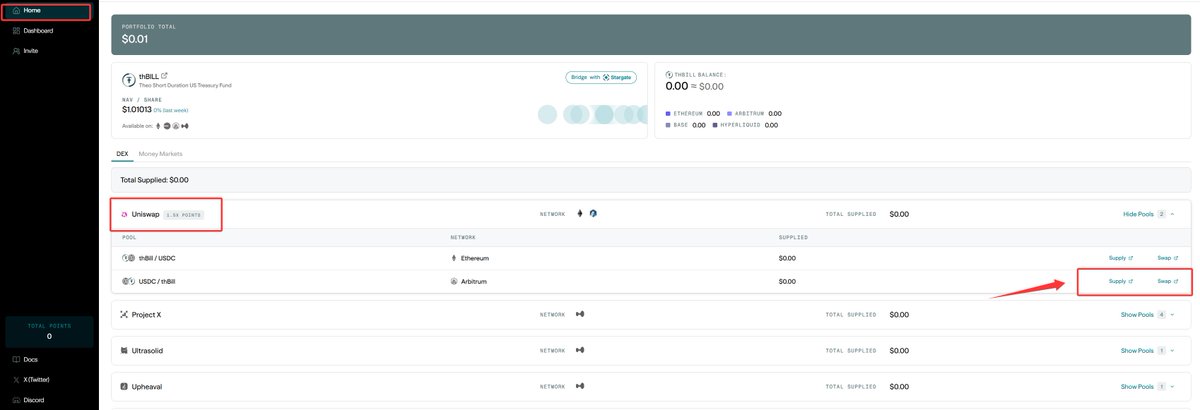Click the Ethereum icon beside Available on

click(158, 126)
